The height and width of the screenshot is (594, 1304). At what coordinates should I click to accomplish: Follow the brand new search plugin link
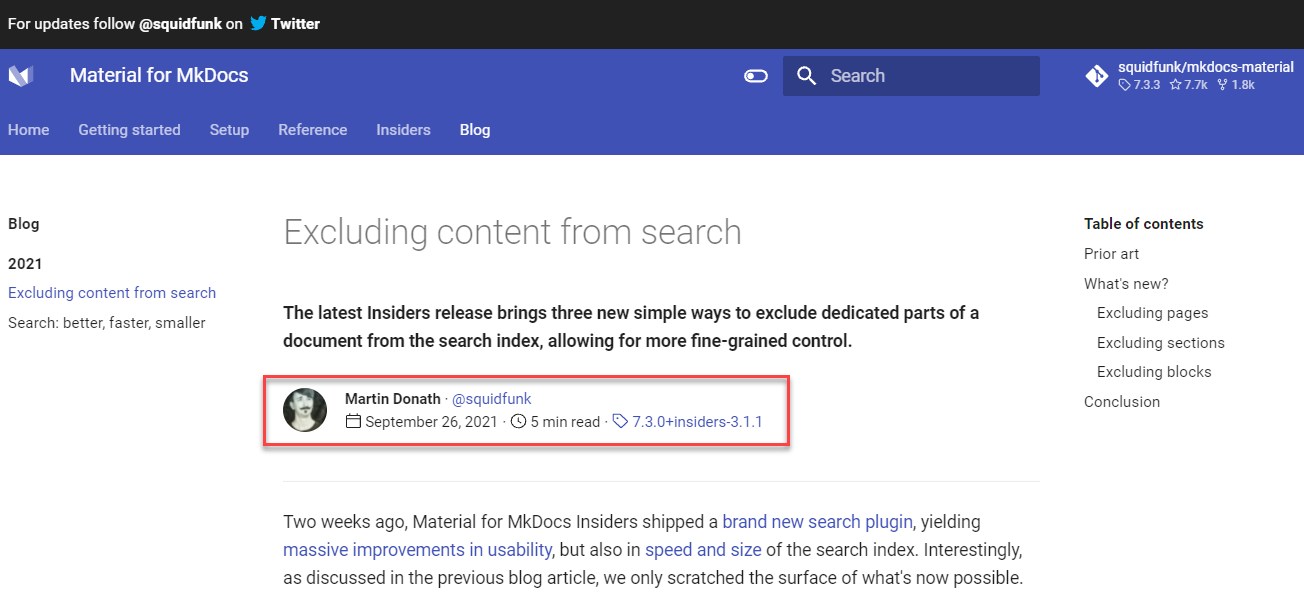click(817, 521)
